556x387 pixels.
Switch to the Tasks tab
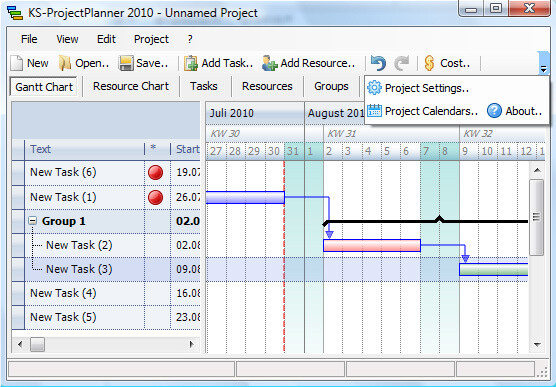204,86
